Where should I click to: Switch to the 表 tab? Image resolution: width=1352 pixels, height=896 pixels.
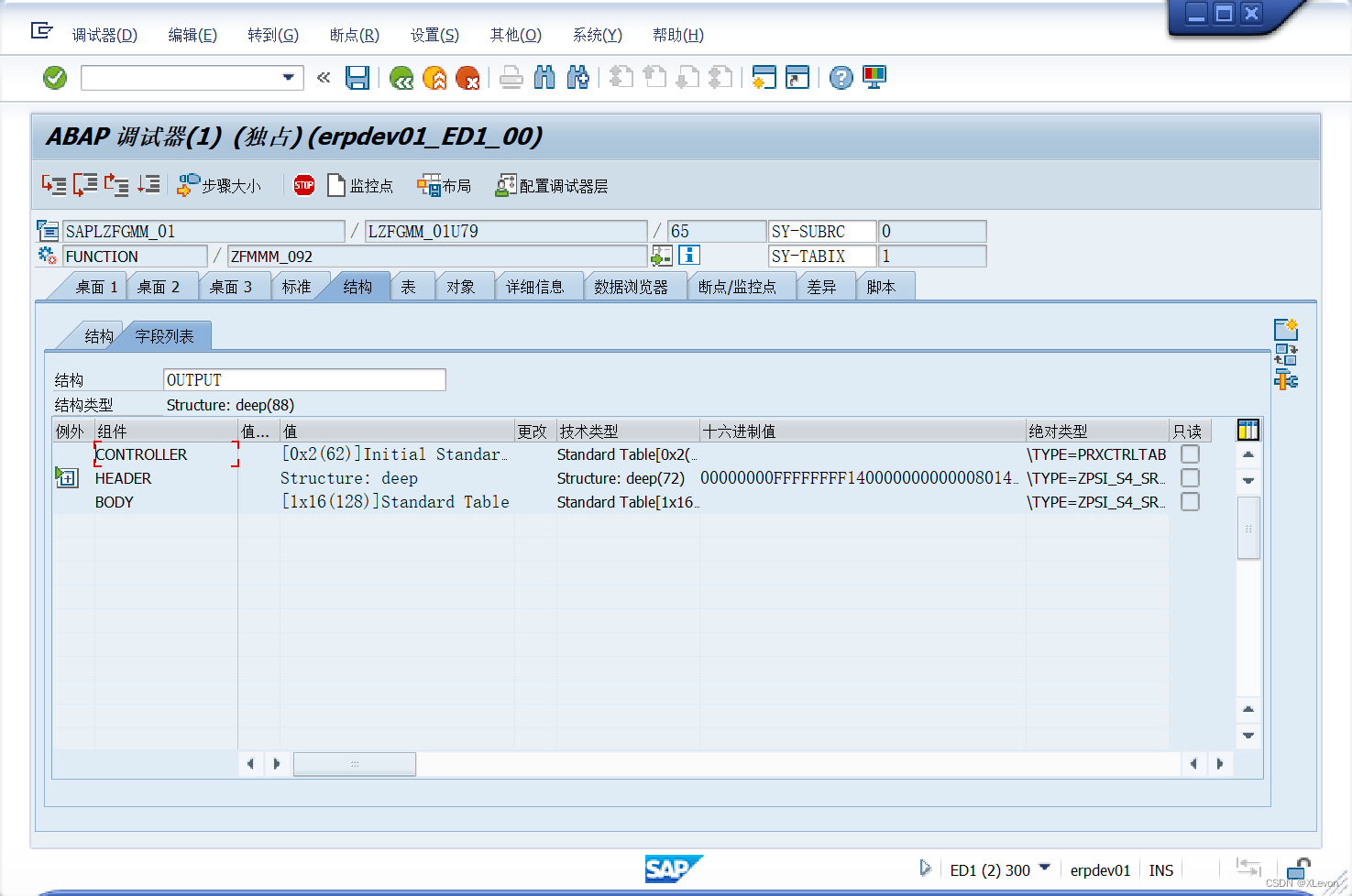(409, 287)
